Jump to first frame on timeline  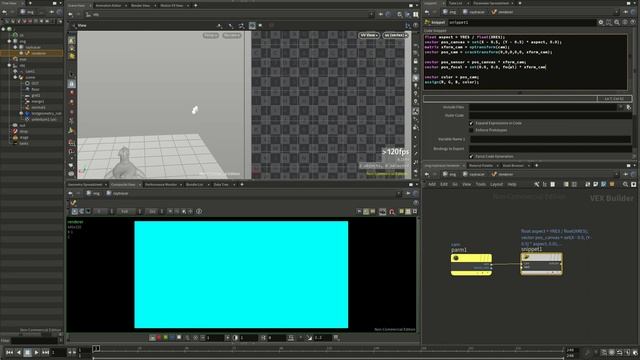tap(9, 352)
